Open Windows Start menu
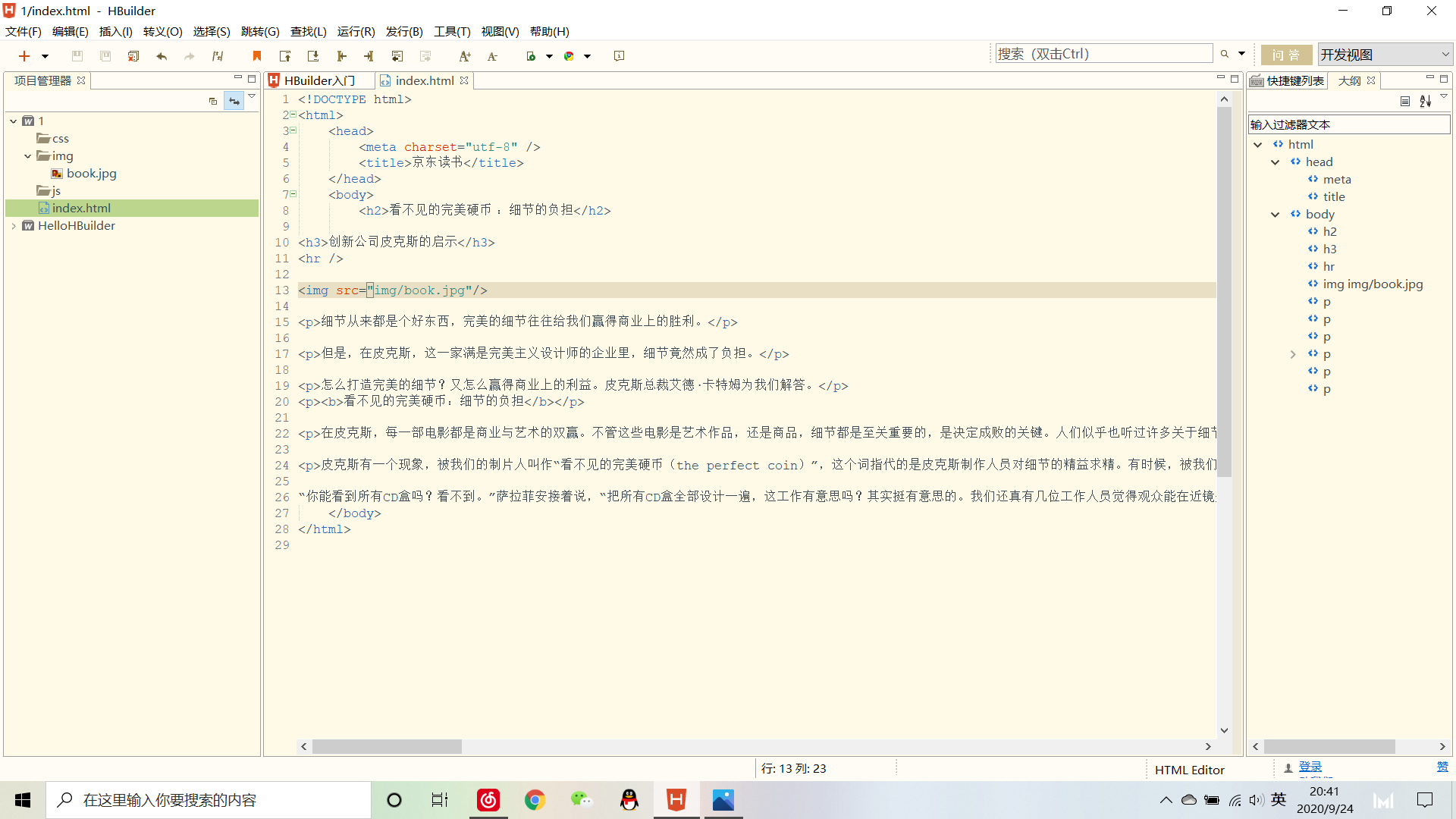1456x819 pixels. pos(23,800)
